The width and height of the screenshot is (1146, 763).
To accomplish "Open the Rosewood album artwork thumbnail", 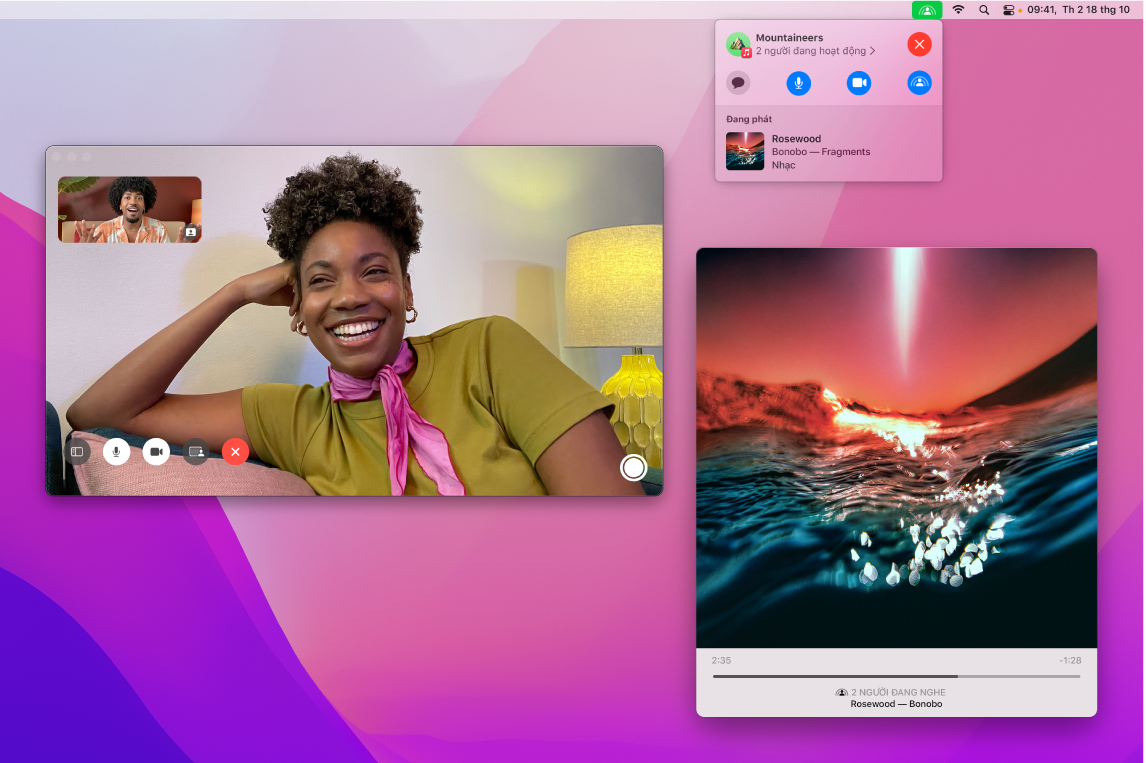I will pyautogui.click(x=745, y=150).
